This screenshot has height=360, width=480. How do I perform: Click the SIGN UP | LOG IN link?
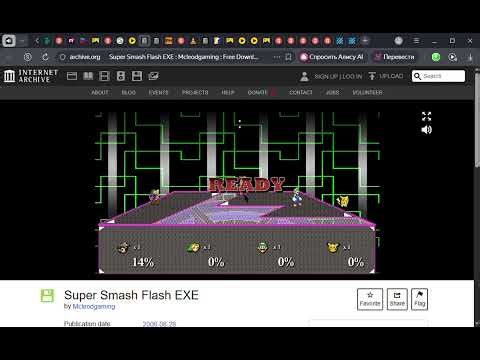(x=338, y=76)
